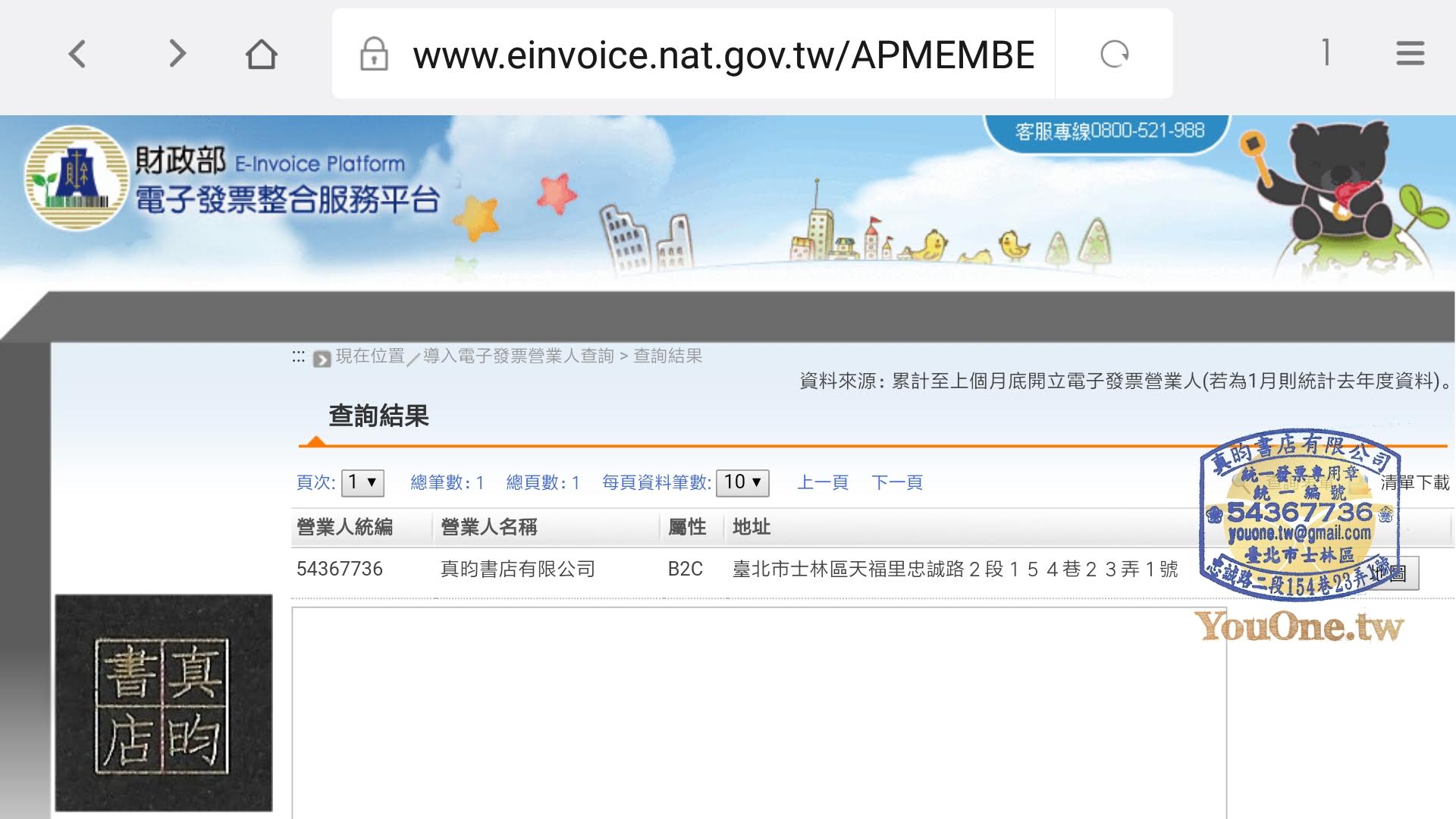
Task: Open the 導入電子發票營業人查詢 breadcrumb link
Action: point(519,356)
